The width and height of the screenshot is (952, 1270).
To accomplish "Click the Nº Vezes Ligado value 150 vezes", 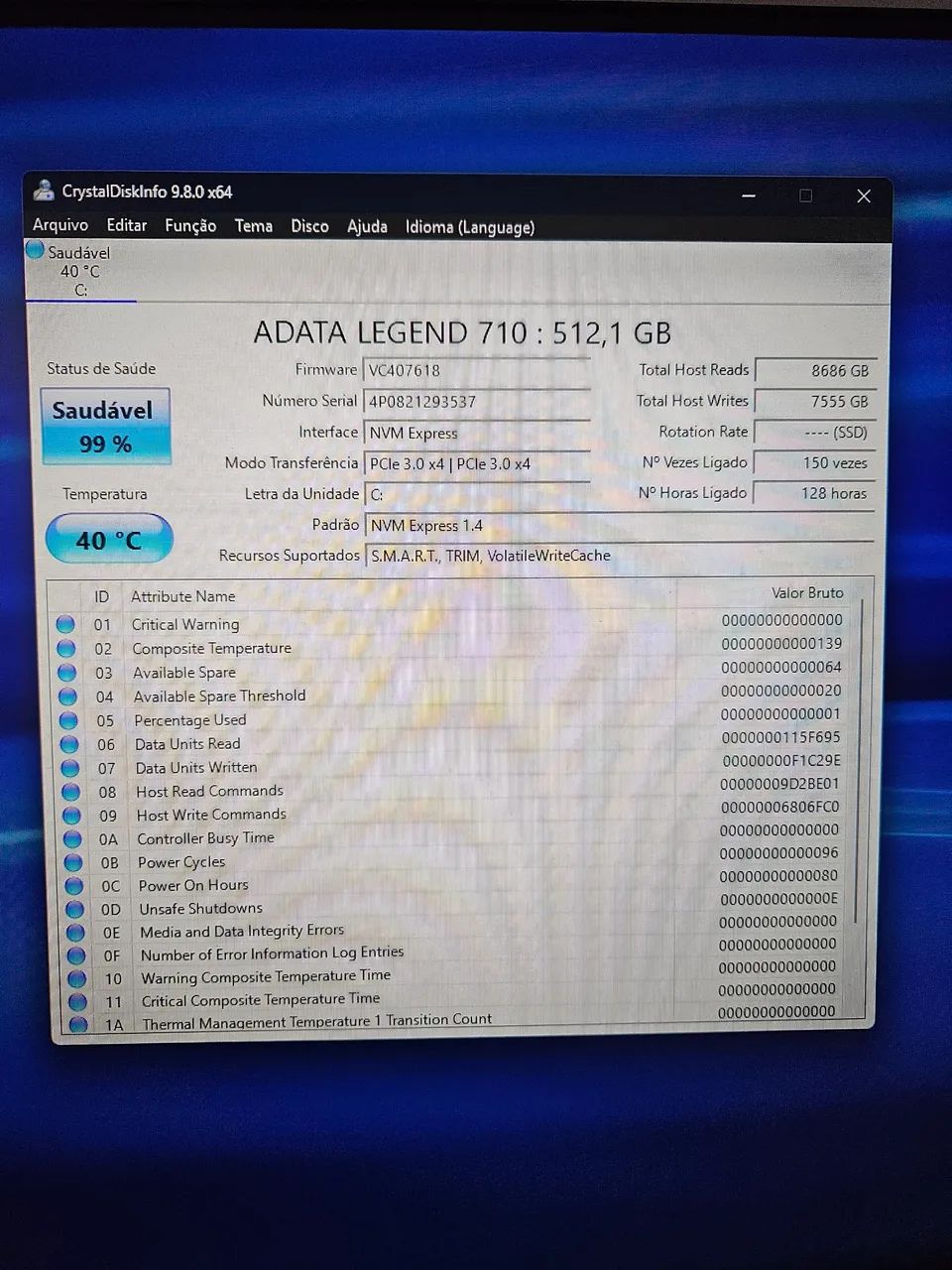I will click(815, 462).
